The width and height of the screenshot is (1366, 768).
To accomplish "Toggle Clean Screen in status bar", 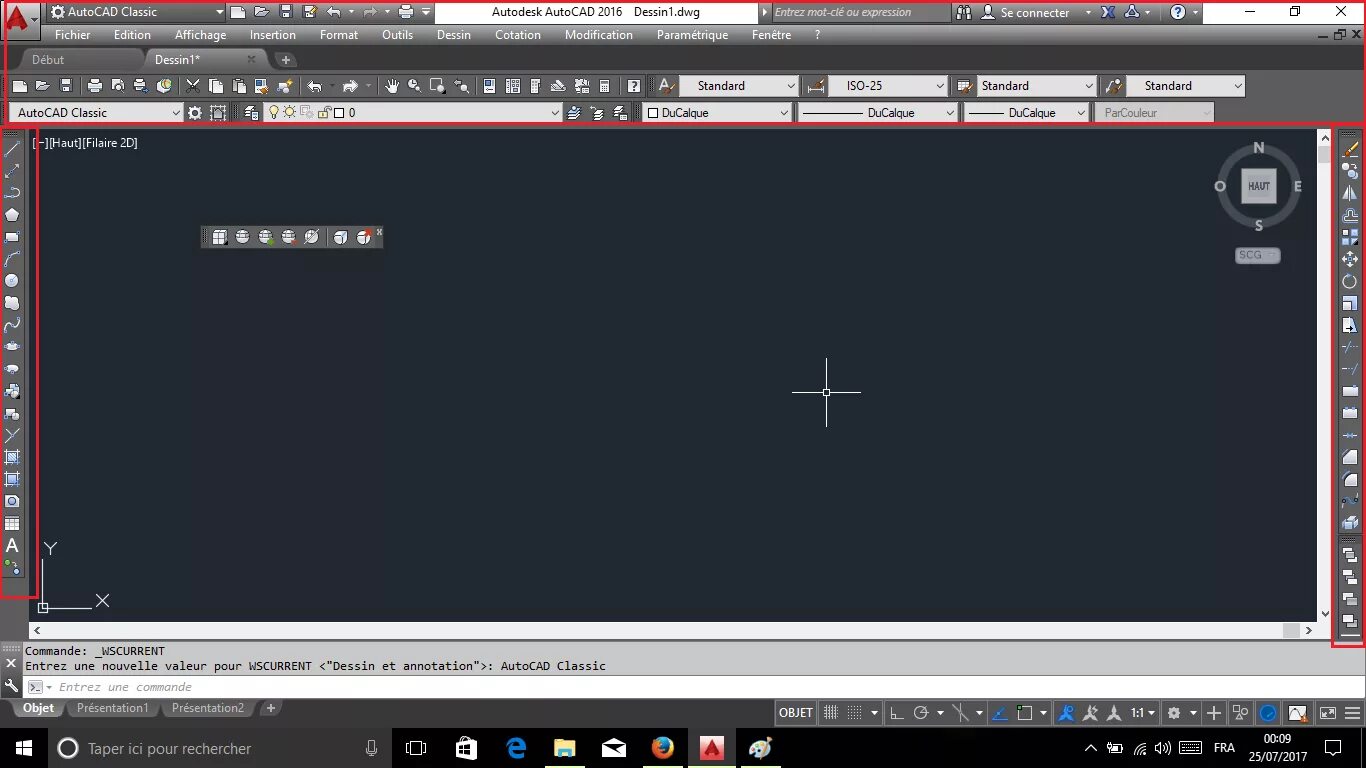I will 1328,713.
